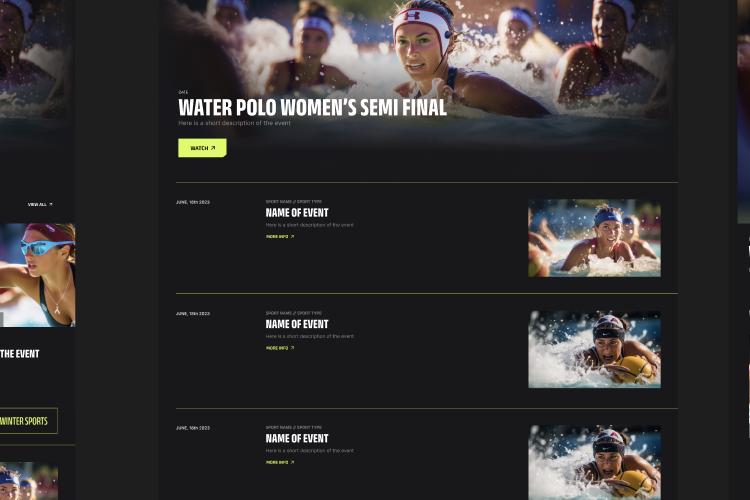Click second NAME OF EVENT heading

pos(297,324)
